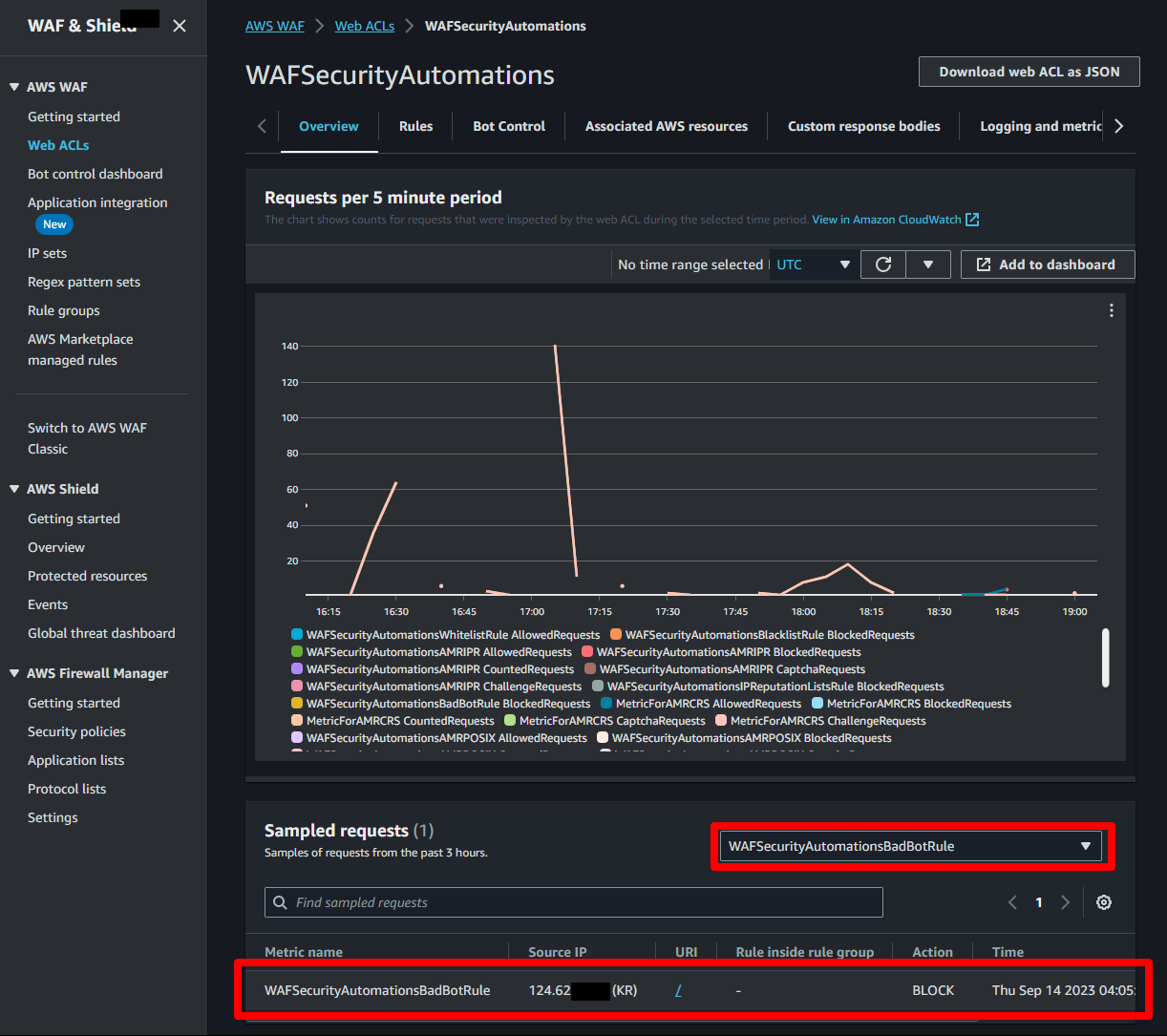The image size is (1167, 1036).
Task: Open sampled requests table settings gear
Action: (x=1104, y=902)
